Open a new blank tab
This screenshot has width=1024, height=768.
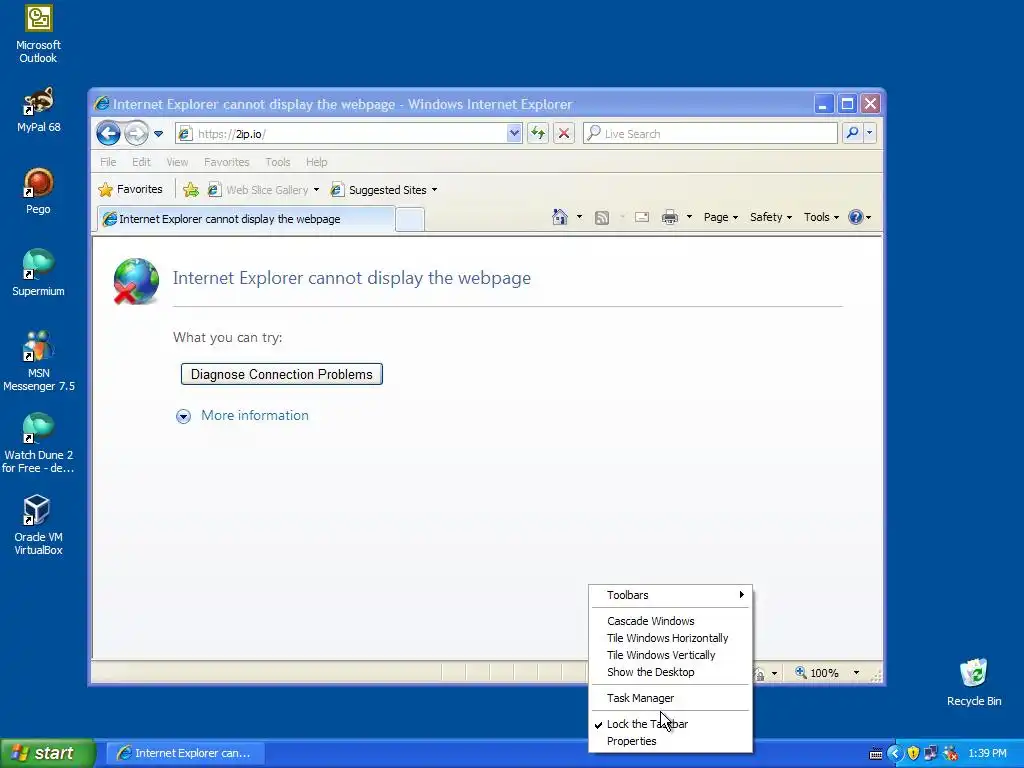410,219
